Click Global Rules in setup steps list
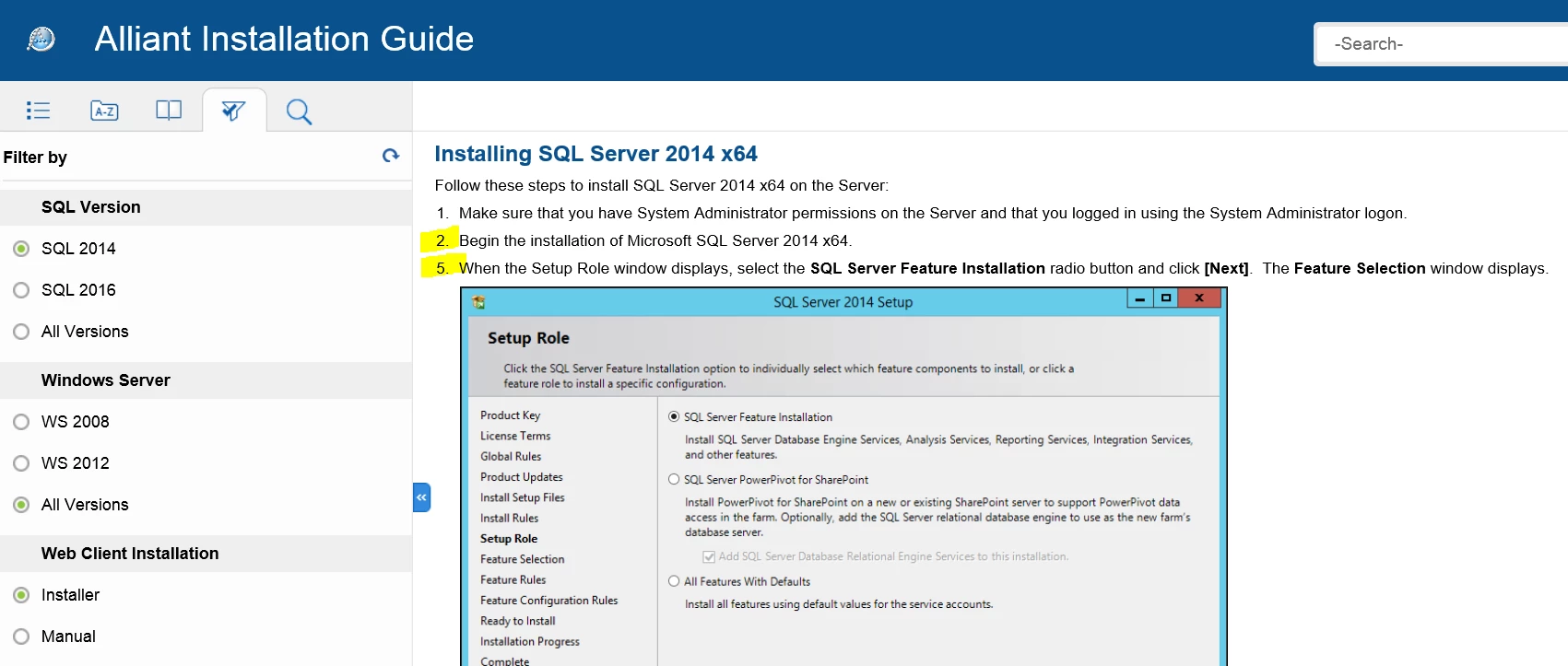The image size is (1568, 666). pos(511,456)
